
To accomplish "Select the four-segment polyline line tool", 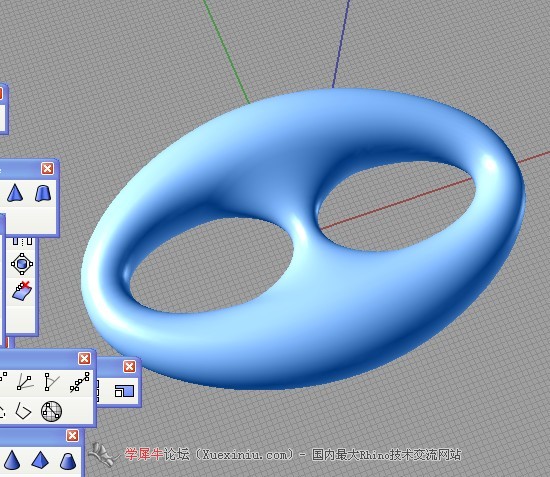I will 24,411.
